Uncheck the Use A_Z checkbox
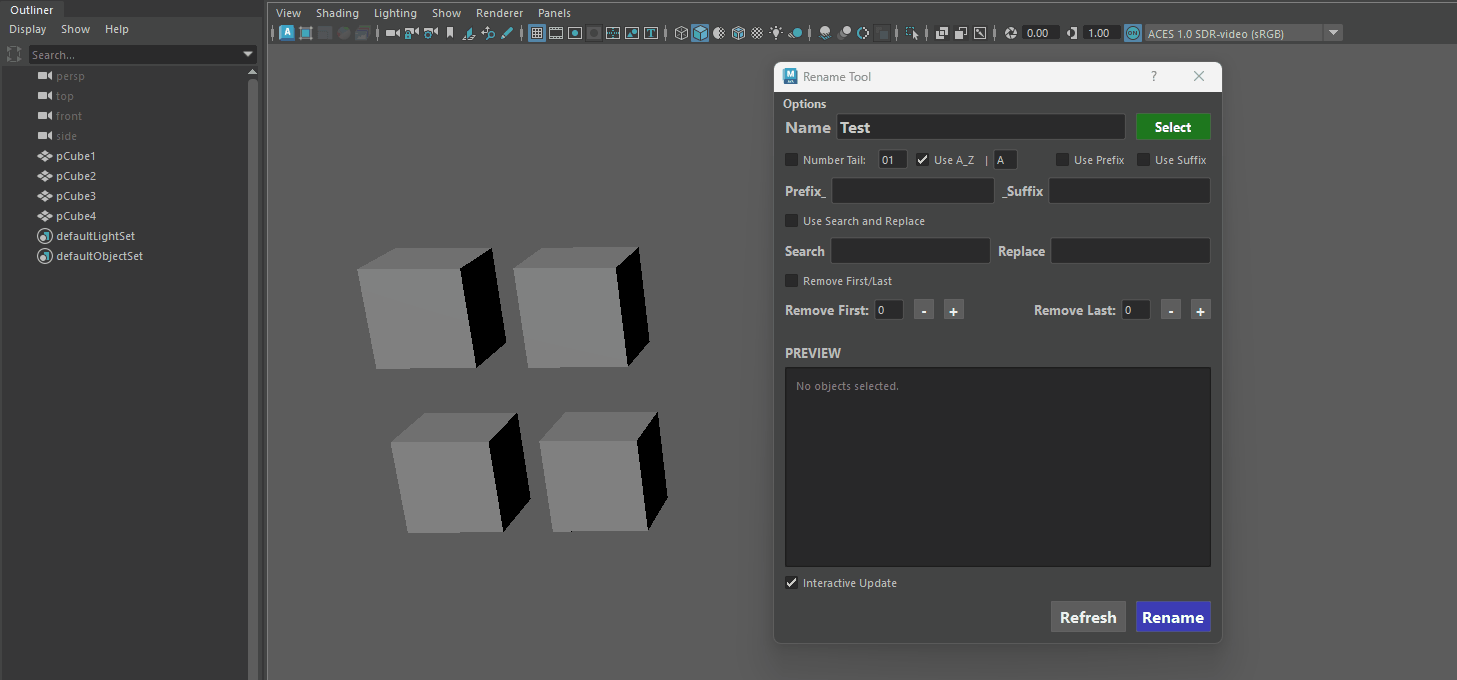 pyautogui.click(x=923, y=160)
